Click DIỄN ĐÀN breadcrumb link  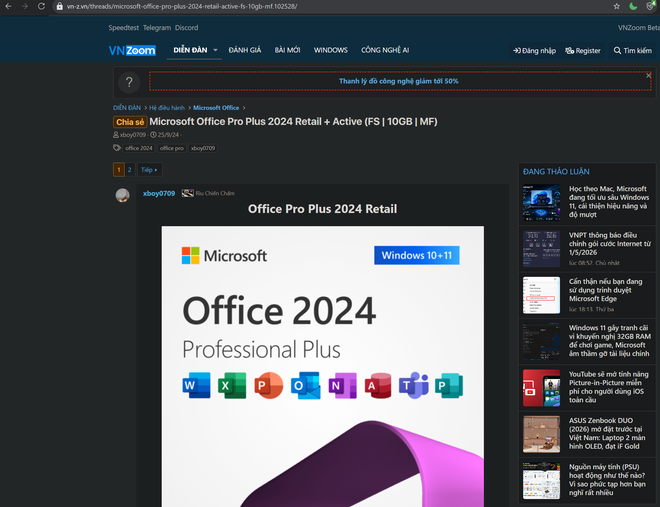127,108
